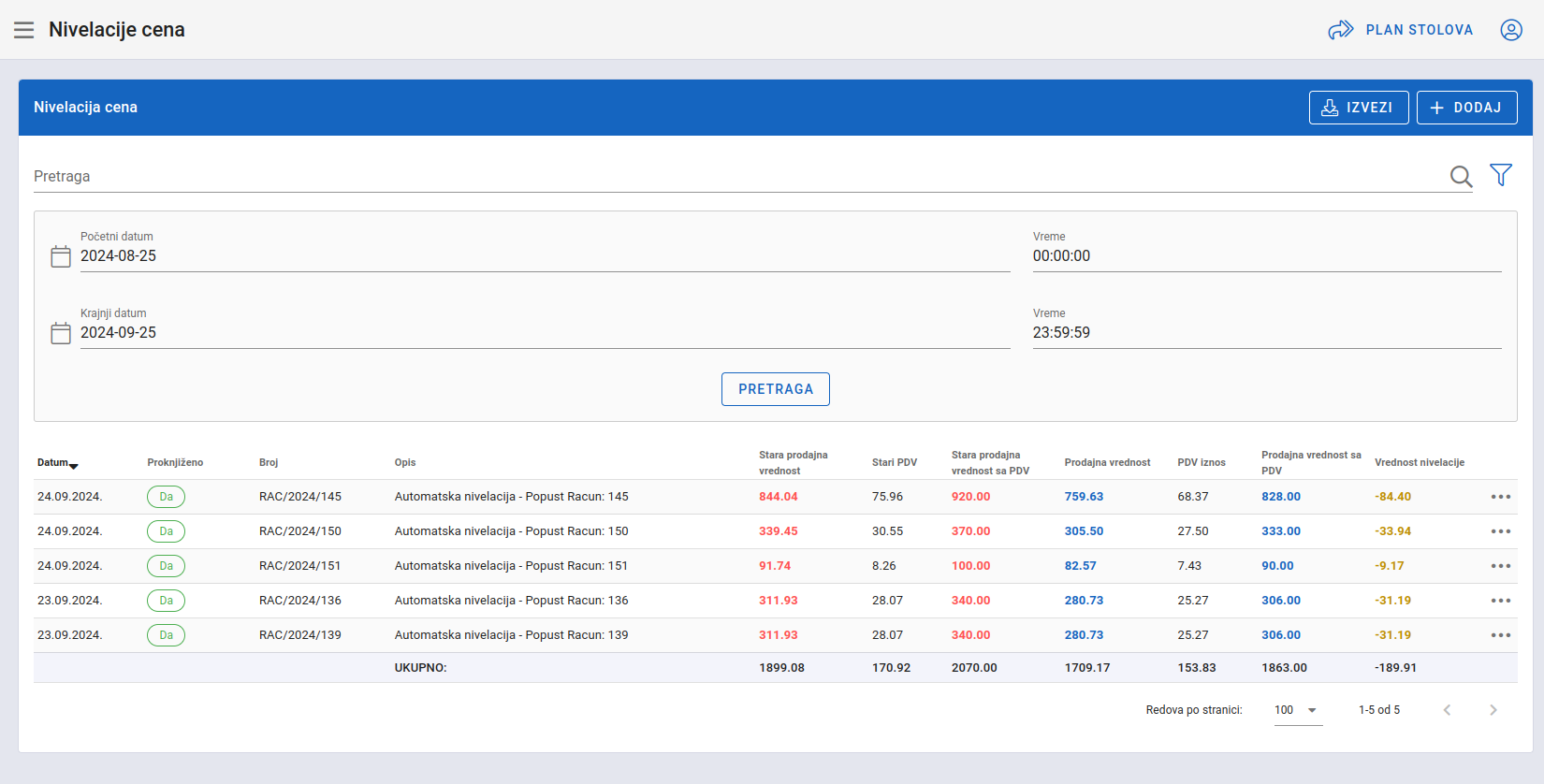Click the IZVEZI export button
Screen dimensions: 1544x784
(x=1359, y=108)
